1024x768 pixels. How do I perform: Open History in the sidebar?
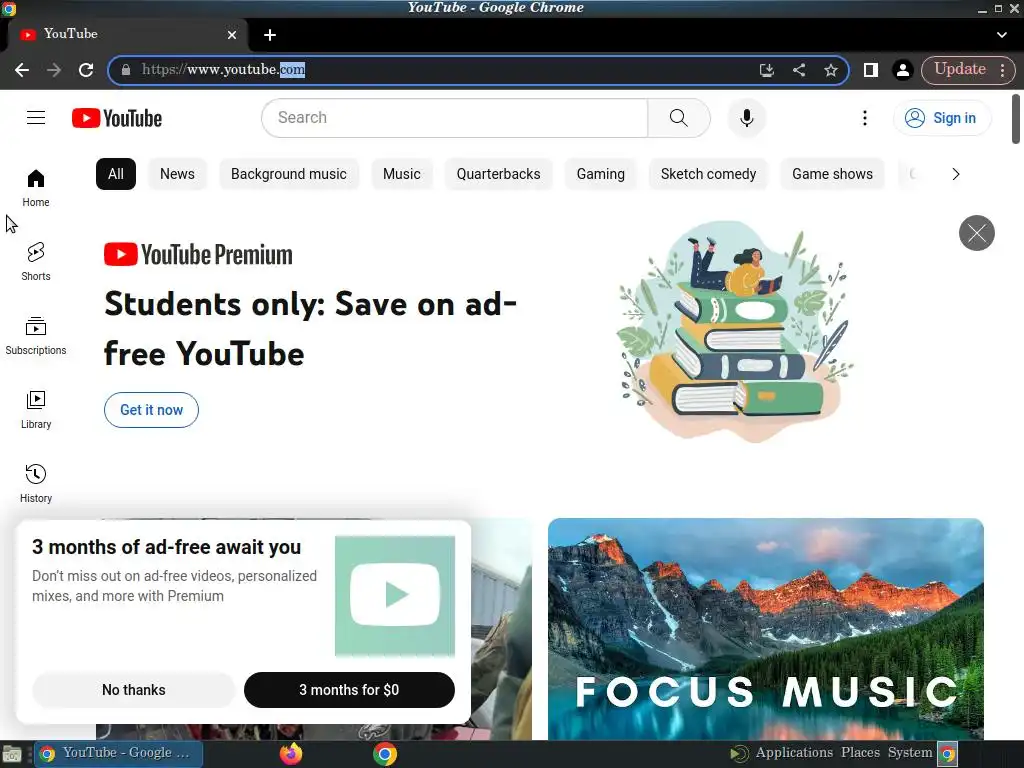(36, 484)
